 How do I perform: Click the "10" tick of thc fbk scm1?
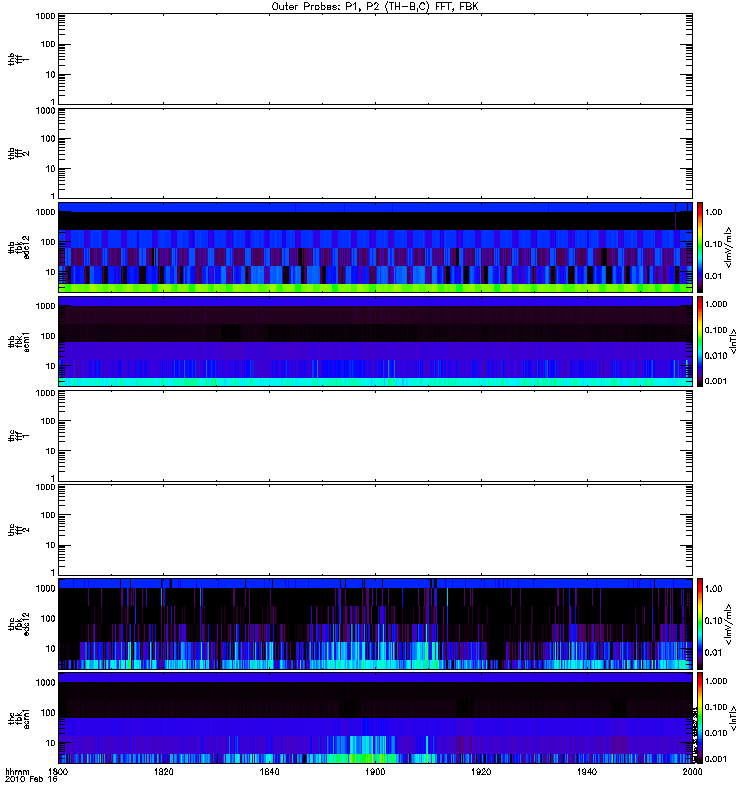click(51, 743)
